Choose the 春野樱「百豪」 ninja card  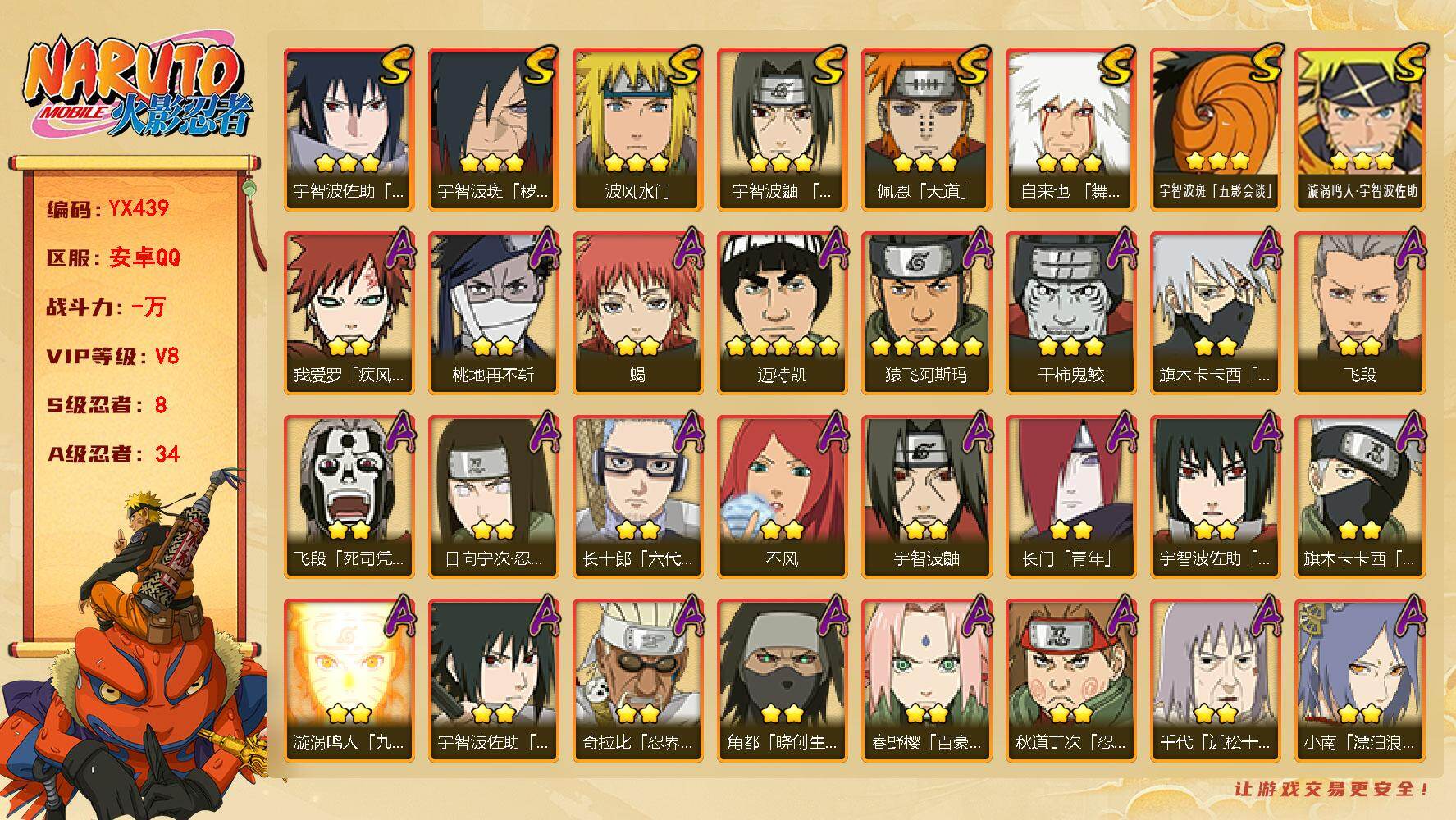coord(926,680)
